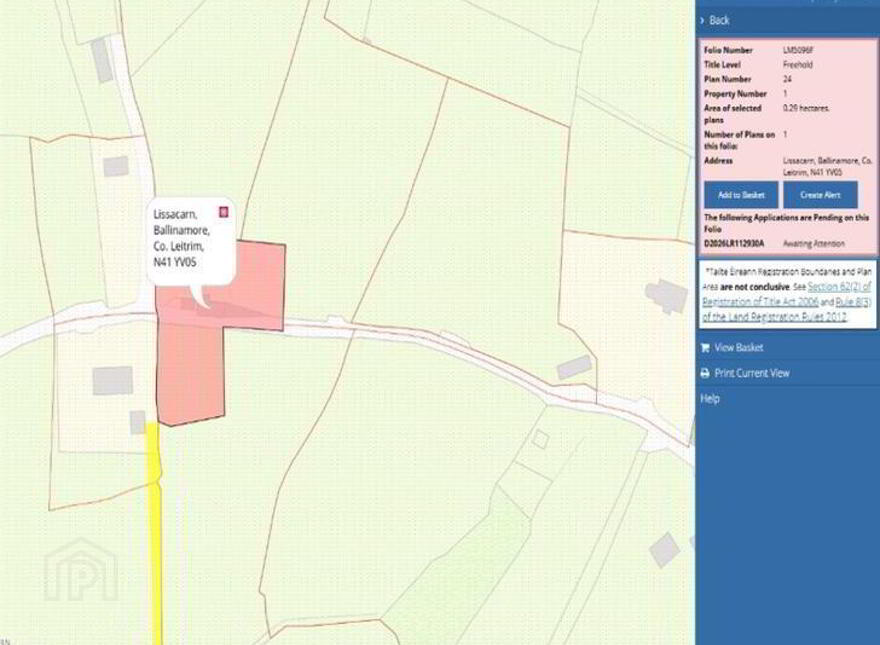Screen dimensions: 880x645
Task: Select the Plan Number value 24
Action: pyautogui.click(x=787, y=79)
